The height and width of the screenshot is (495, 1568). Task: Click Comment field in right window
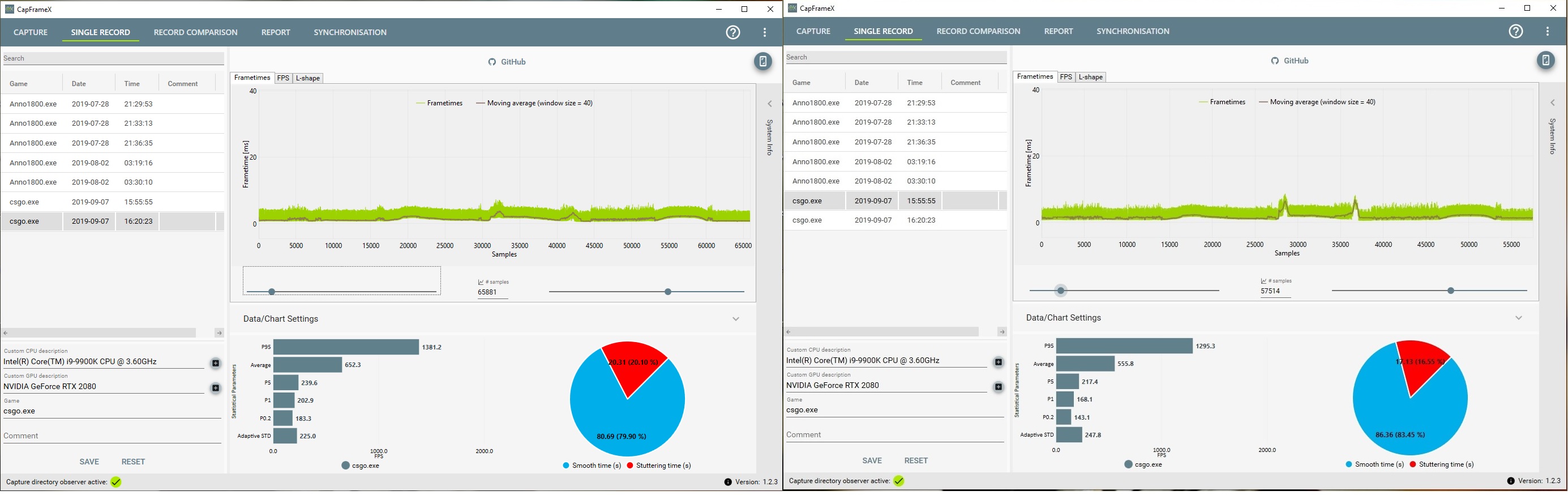click(895, 435)
